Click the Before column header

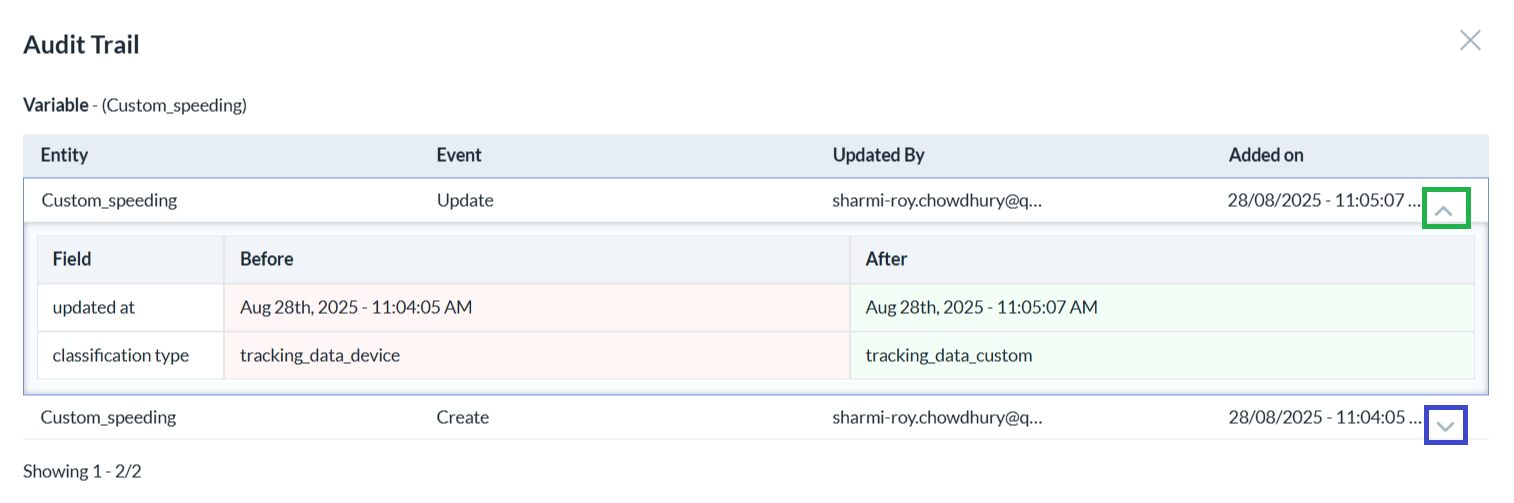click(x=266, y=259)
